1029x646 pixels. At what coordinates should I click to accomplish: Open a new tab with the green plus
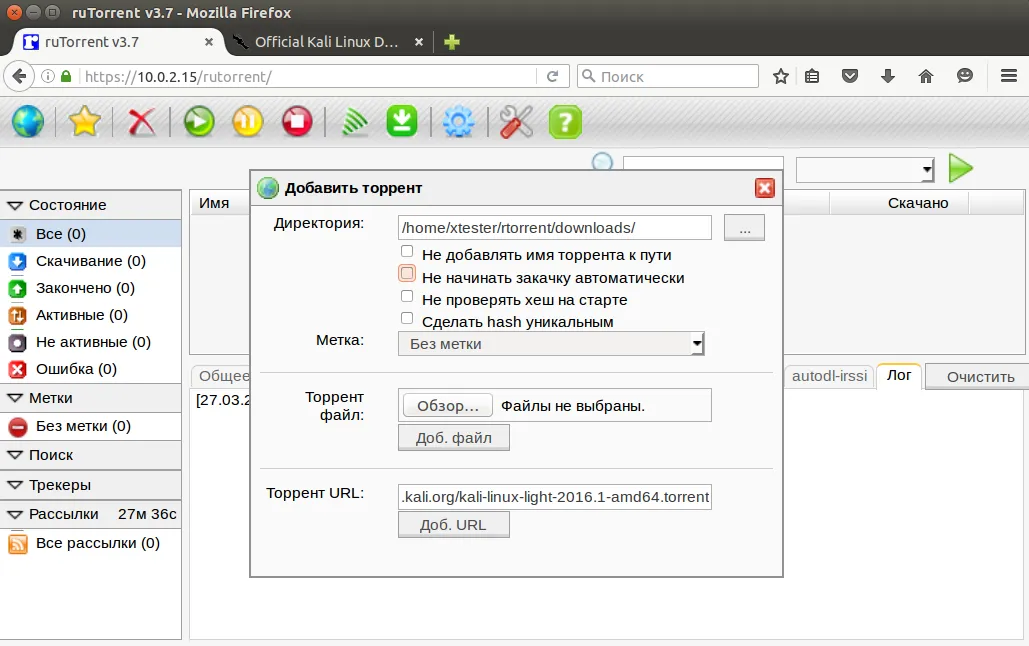452,42
